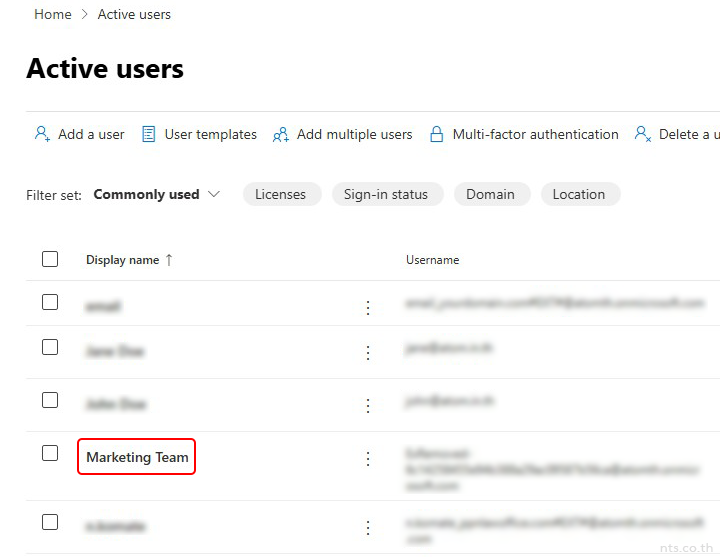Click the Multi-factor authentication lock icon

[436, 134]
